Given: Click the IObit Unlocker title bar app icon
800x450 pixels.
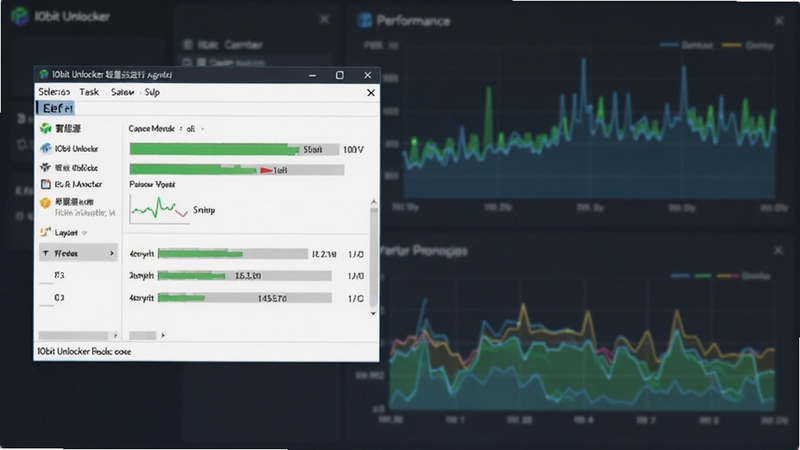Looking at the screenshot, I should pos(44,75).
